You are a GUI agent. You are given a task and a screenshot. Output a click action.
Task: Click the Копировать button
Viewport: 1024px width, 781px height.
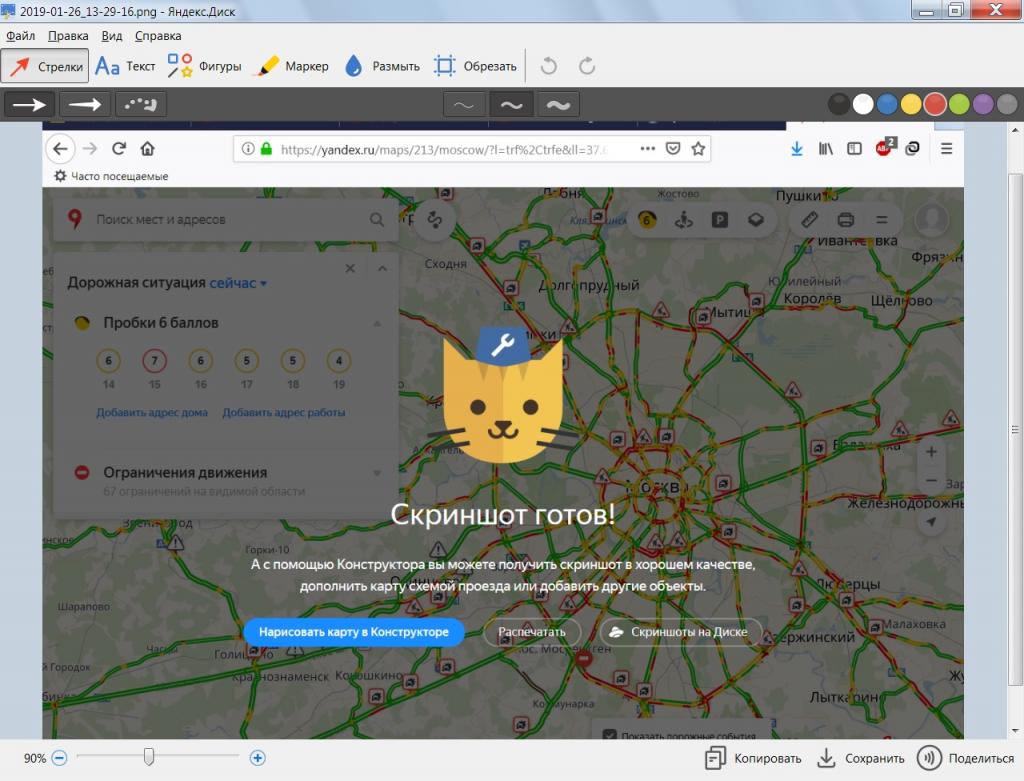754,758
